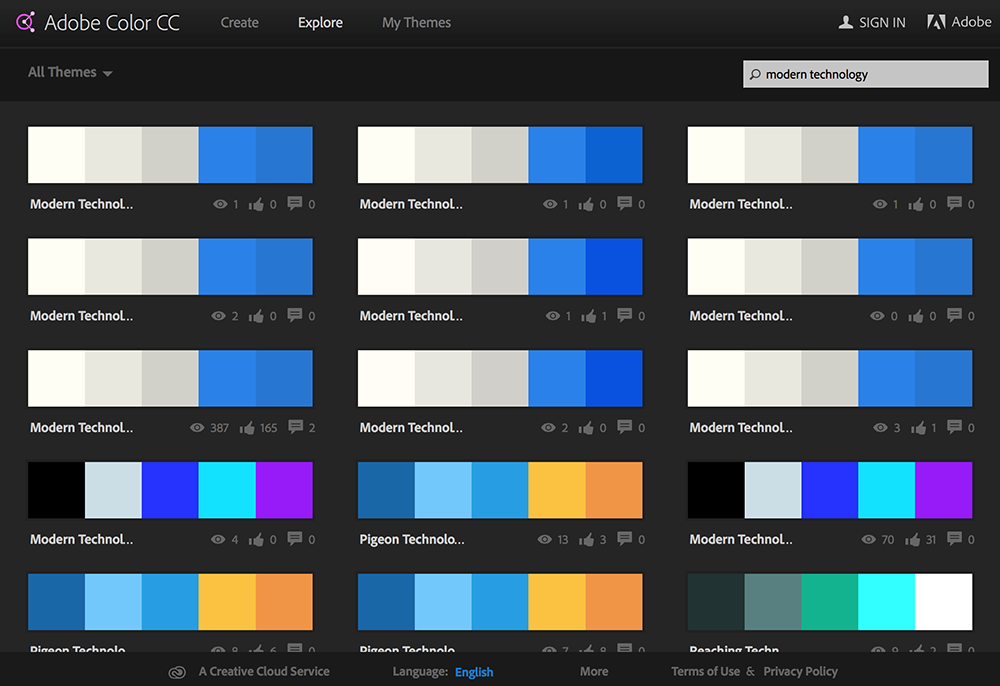Open the Language selector set to English

pyautogui.click(x=474, y=671)
